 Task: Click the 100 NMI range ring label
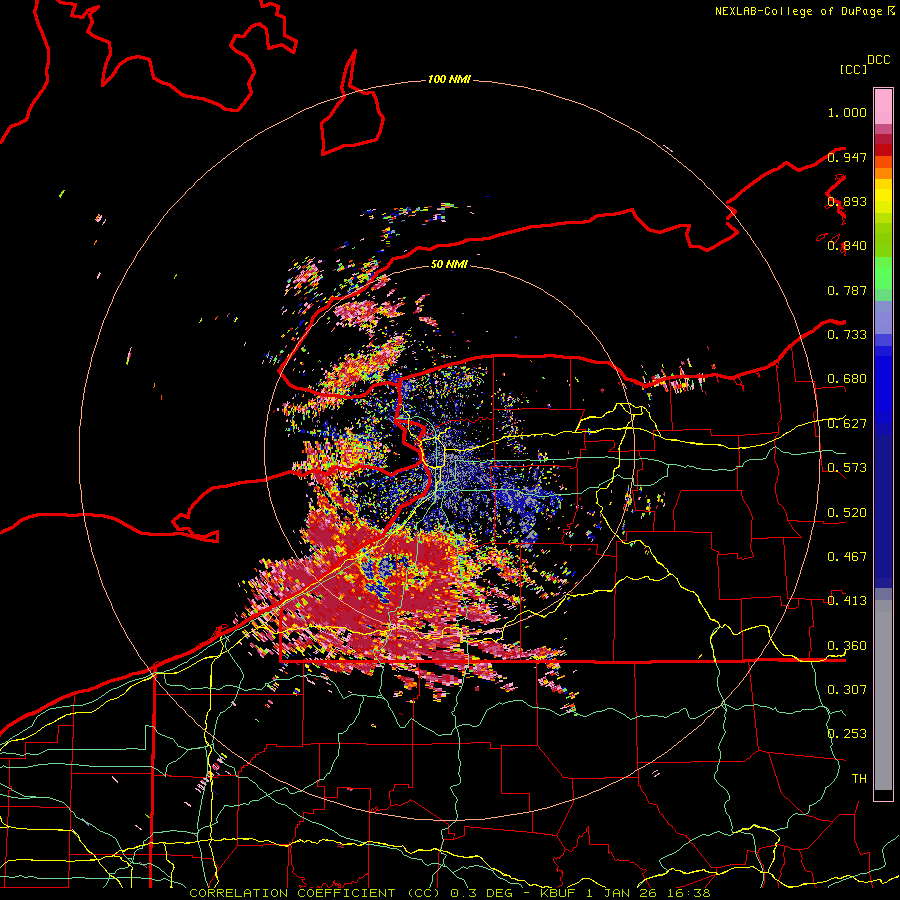449,79
